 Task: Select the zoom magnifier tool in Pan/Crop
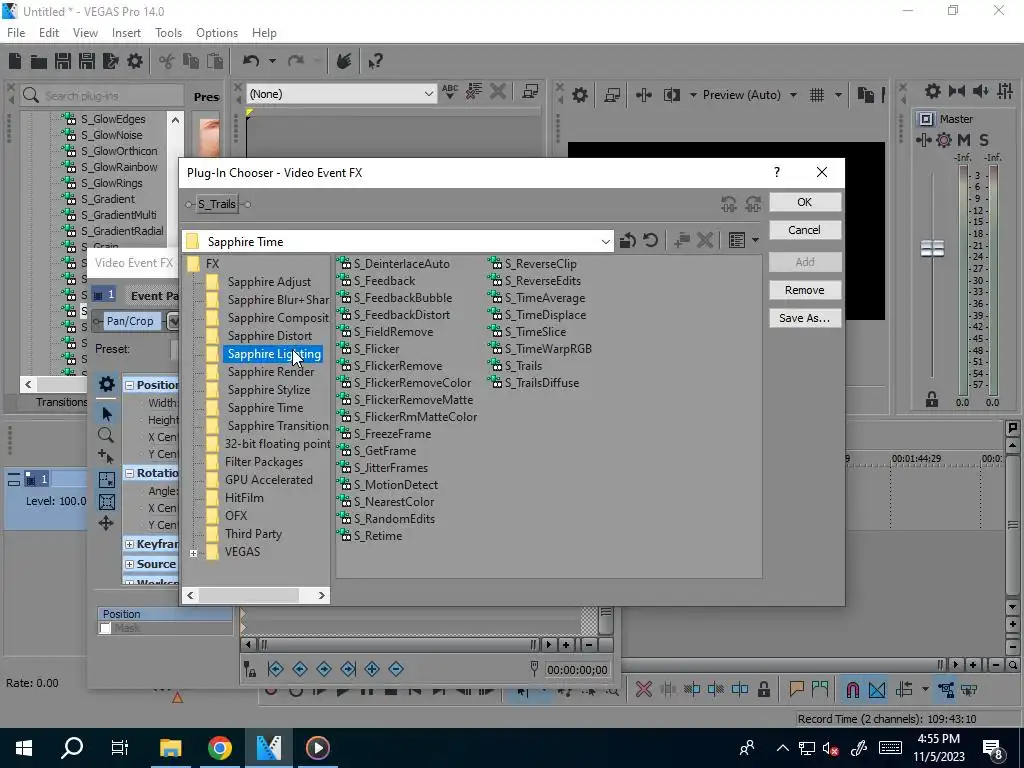106,435
